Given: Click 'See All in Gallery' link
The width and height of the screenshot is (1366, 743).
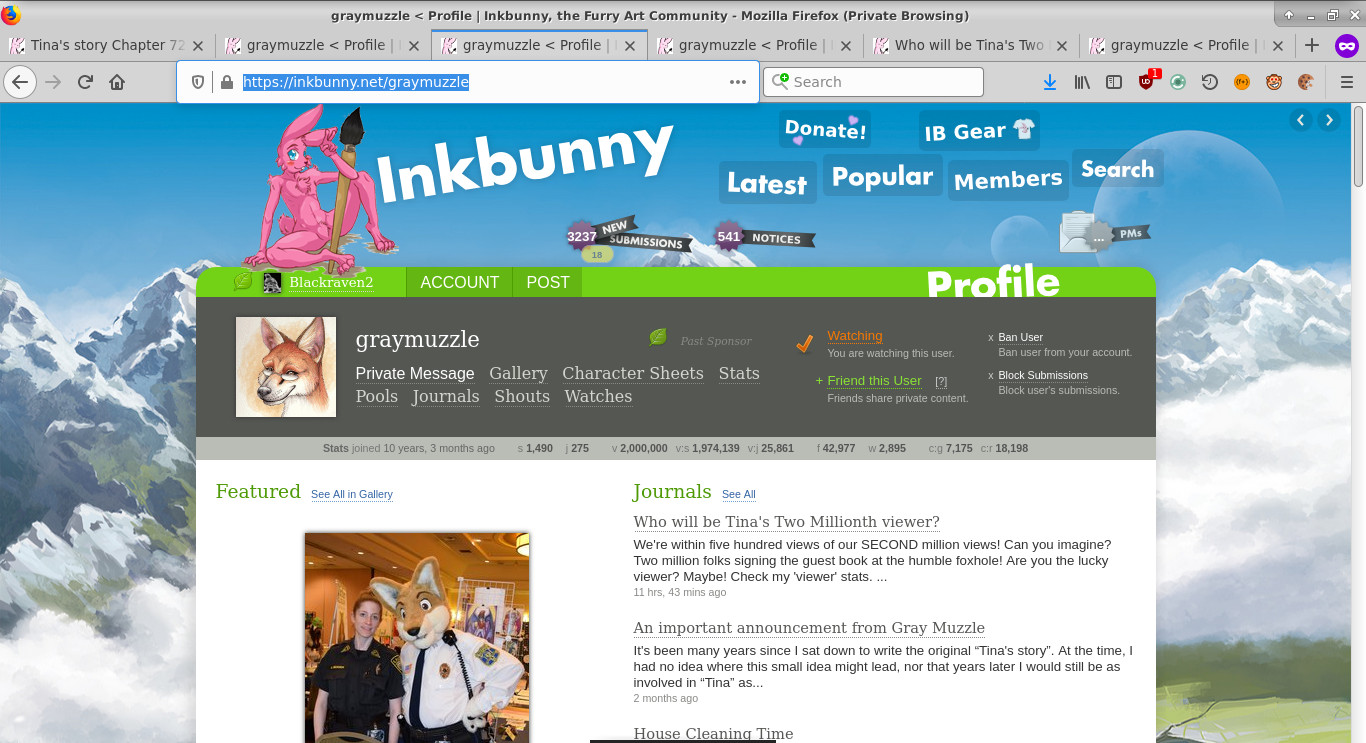Looking at the screenshot, I should coord(352,494).
